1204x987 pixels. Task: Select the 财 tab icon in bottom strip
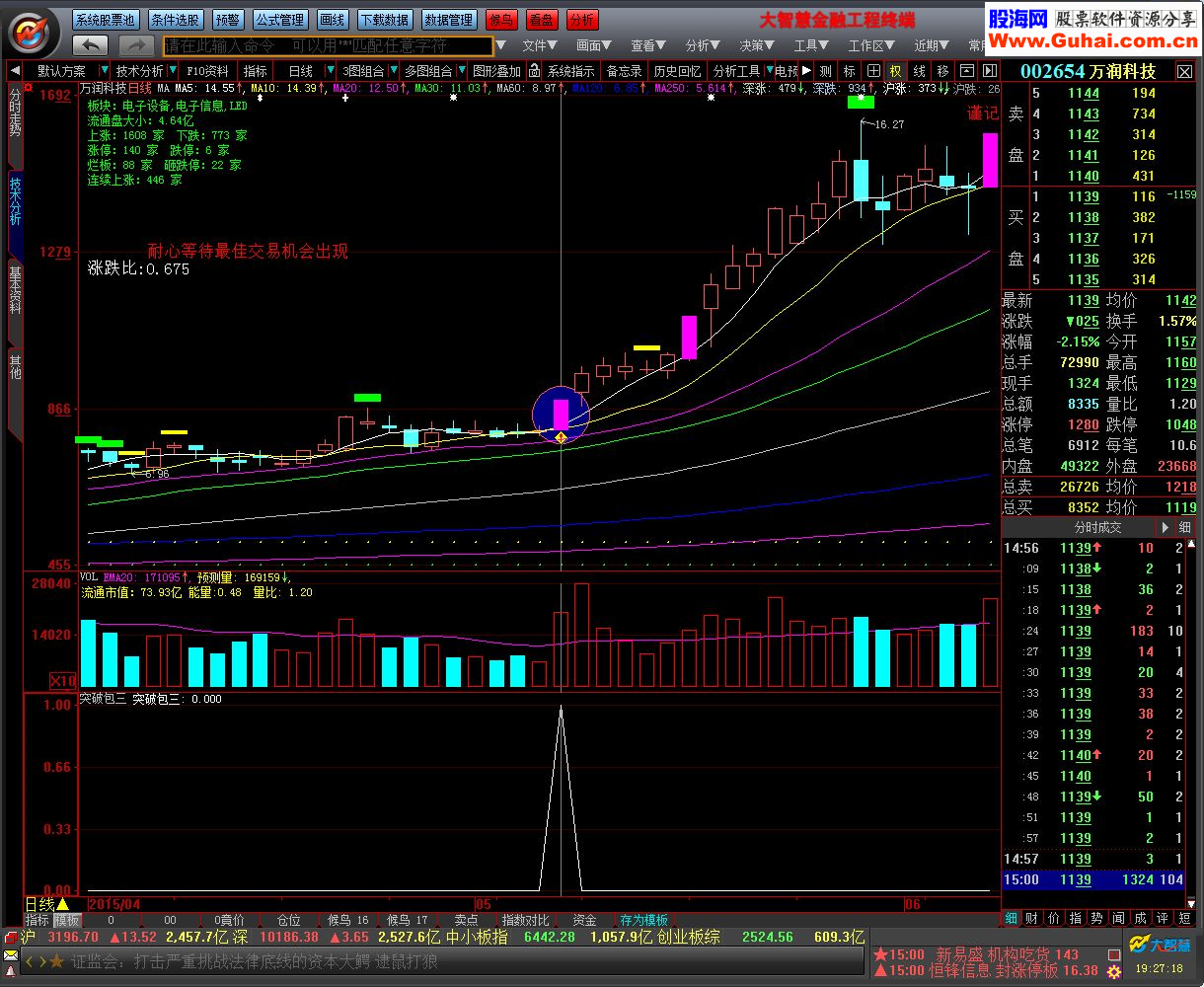coord(1031,918)
